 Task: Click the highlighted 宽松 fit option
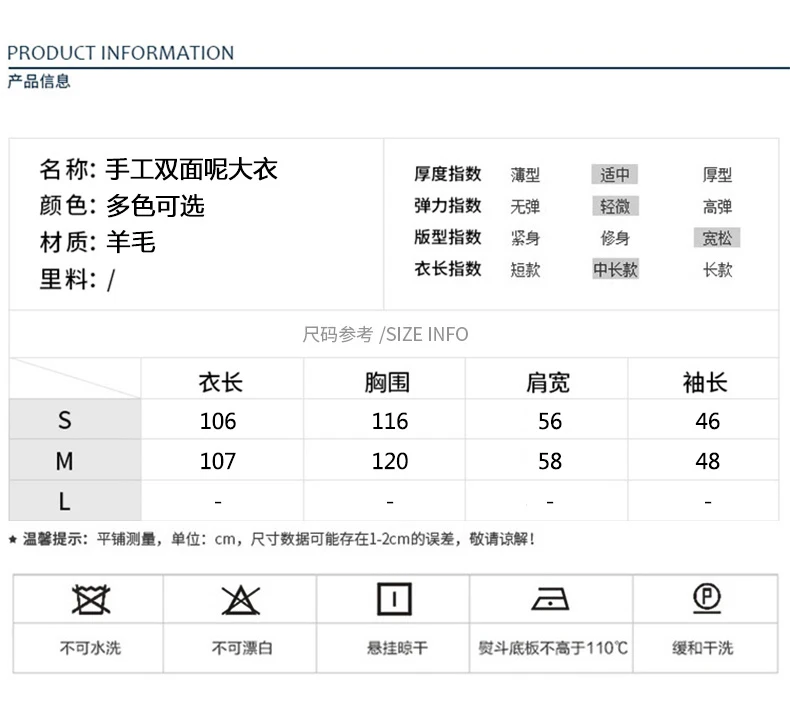point(717,238)
